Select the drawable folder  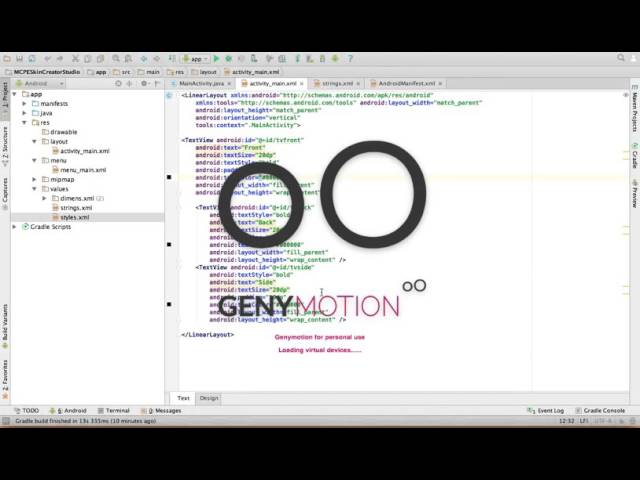(60, 132)
